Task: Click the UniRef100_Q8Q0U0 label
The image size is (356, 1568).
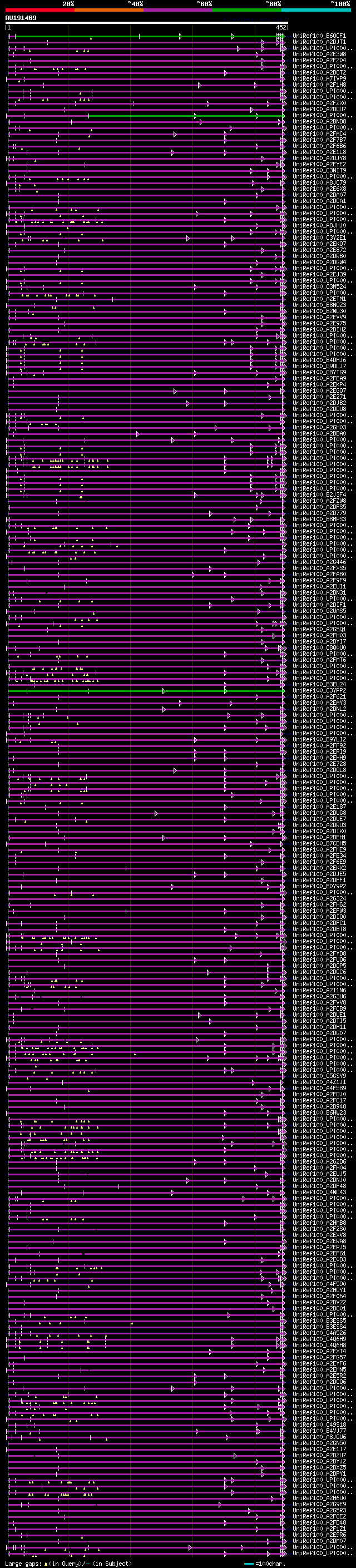Action: (319, 647)
